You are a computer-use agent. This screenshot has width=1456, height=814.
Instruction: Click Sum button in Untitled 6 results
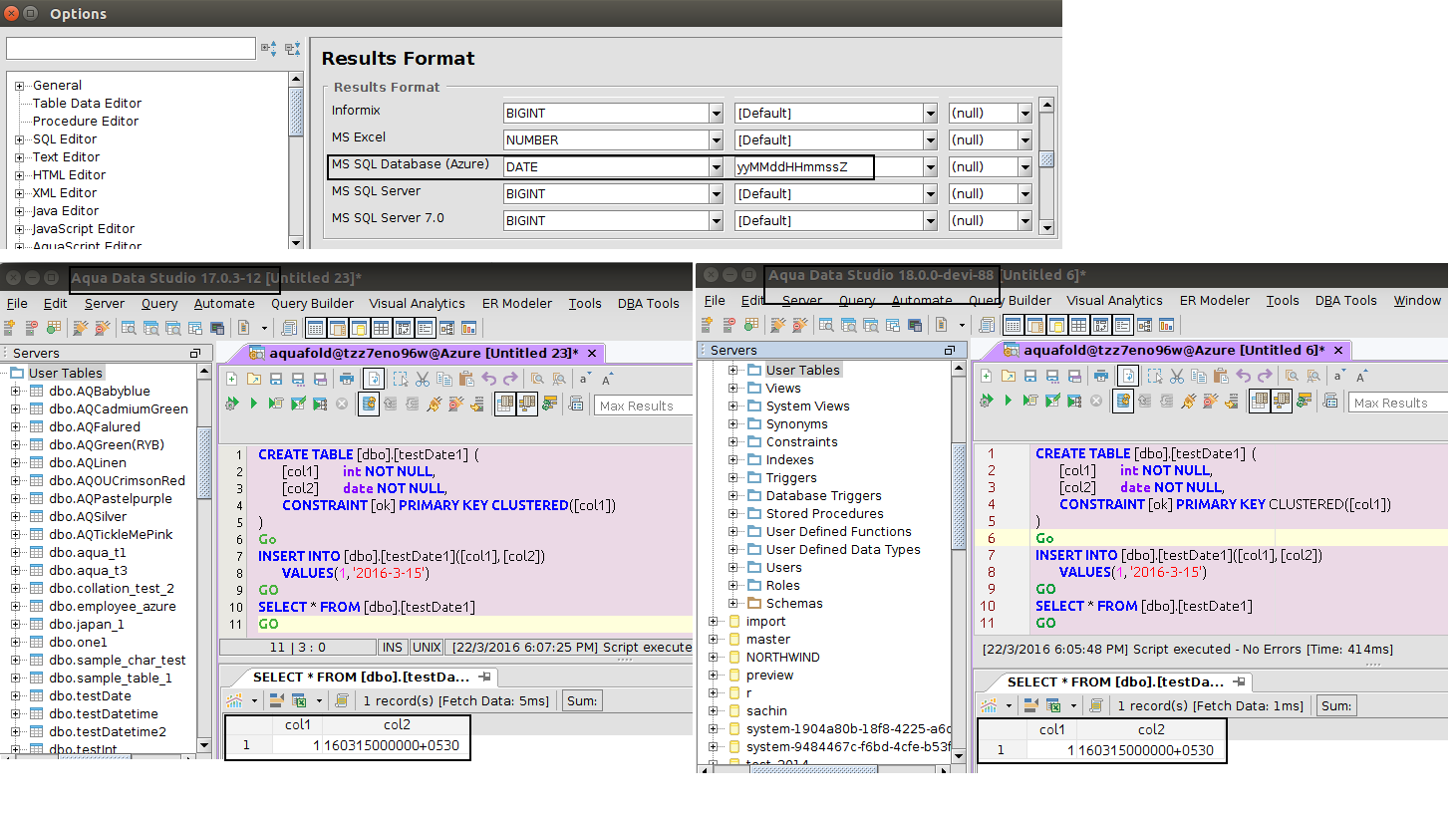1336,705
